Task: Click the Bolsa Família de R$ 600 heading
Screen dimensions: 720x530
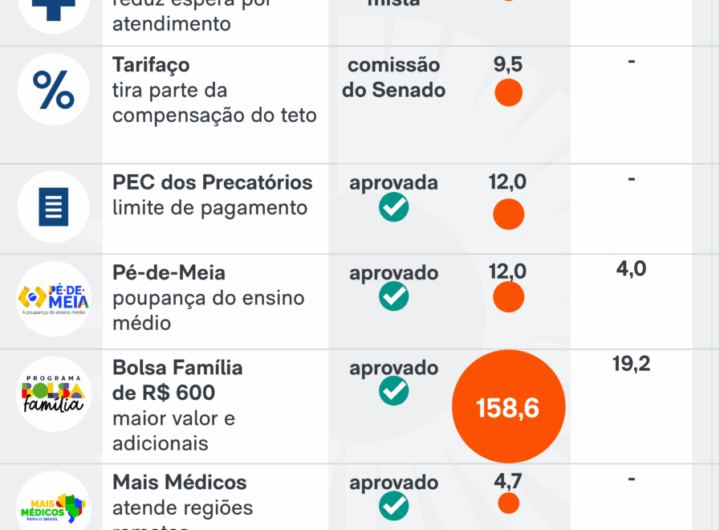Action: tap(177, 380)
